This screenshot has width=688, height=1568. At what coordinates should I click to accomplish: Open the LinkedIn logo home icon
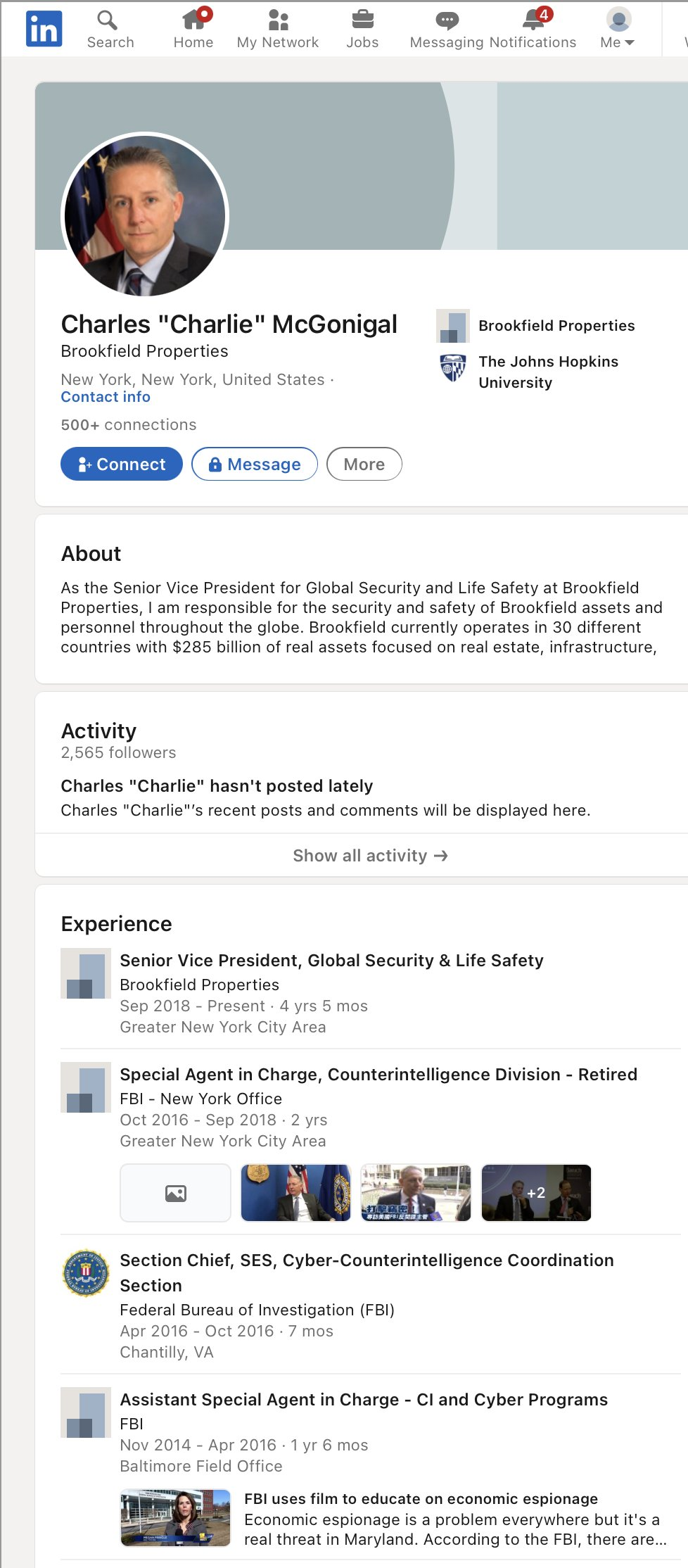44,29
